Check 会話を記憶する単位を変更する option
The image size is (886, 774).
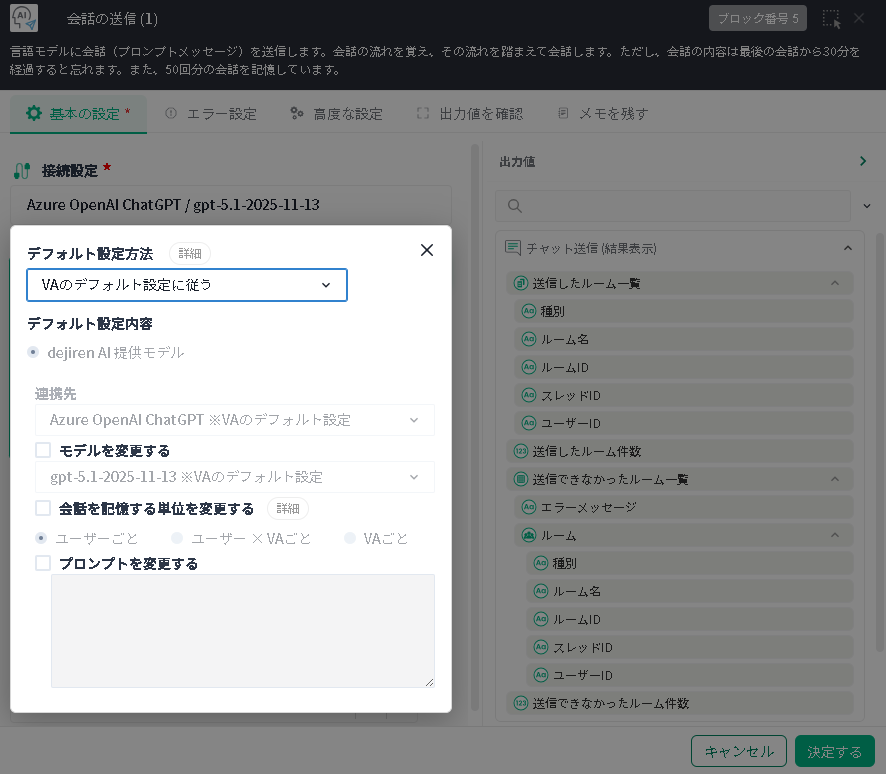coord(43,508)
